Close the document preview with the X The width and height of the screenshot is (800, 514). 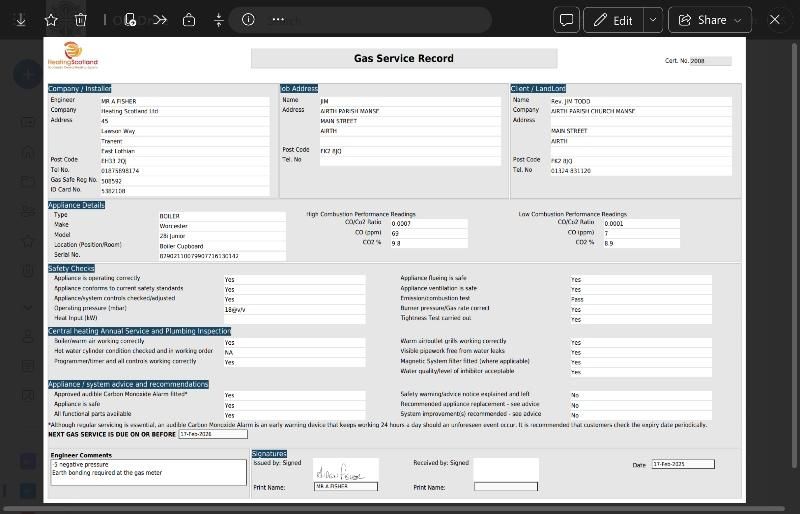coord(775,20)
